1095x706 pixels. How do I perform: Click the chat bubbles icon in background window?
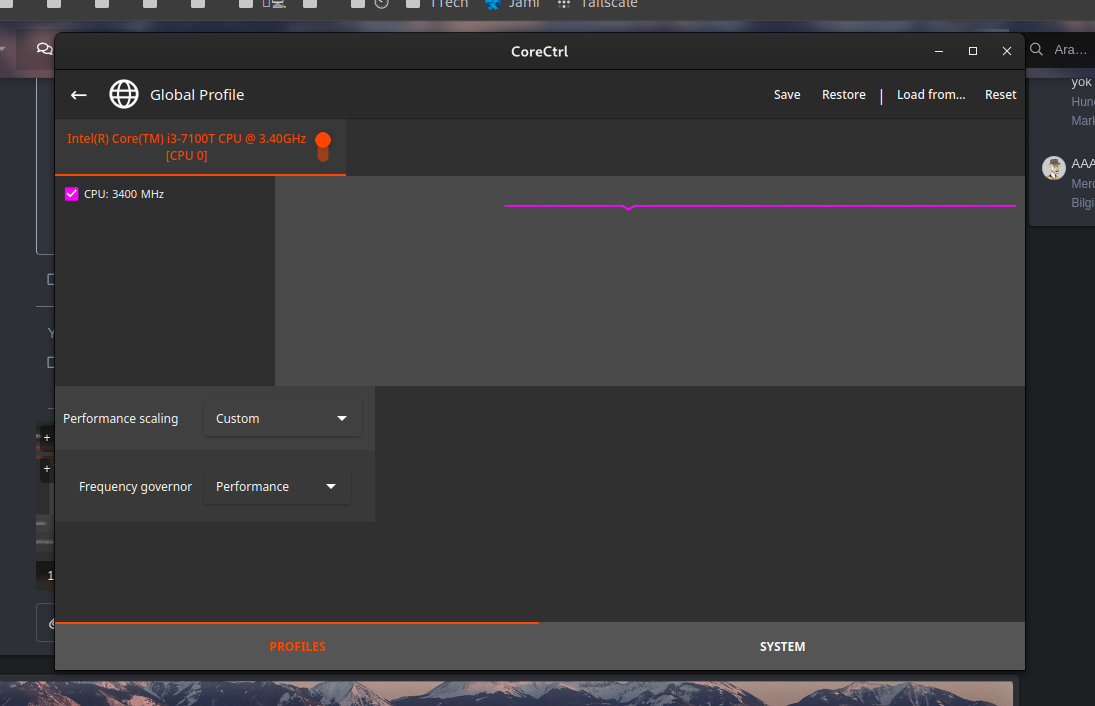[45, 48]
